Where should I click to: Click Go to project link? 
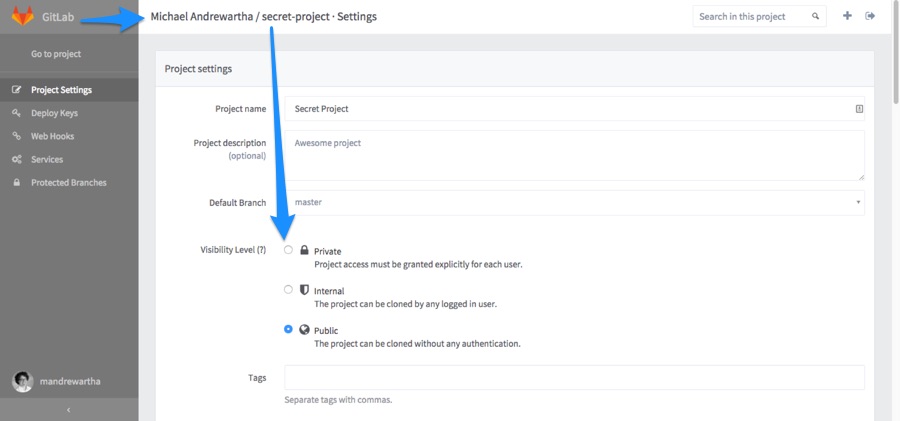pyautogui.click(x=56, y=54)
